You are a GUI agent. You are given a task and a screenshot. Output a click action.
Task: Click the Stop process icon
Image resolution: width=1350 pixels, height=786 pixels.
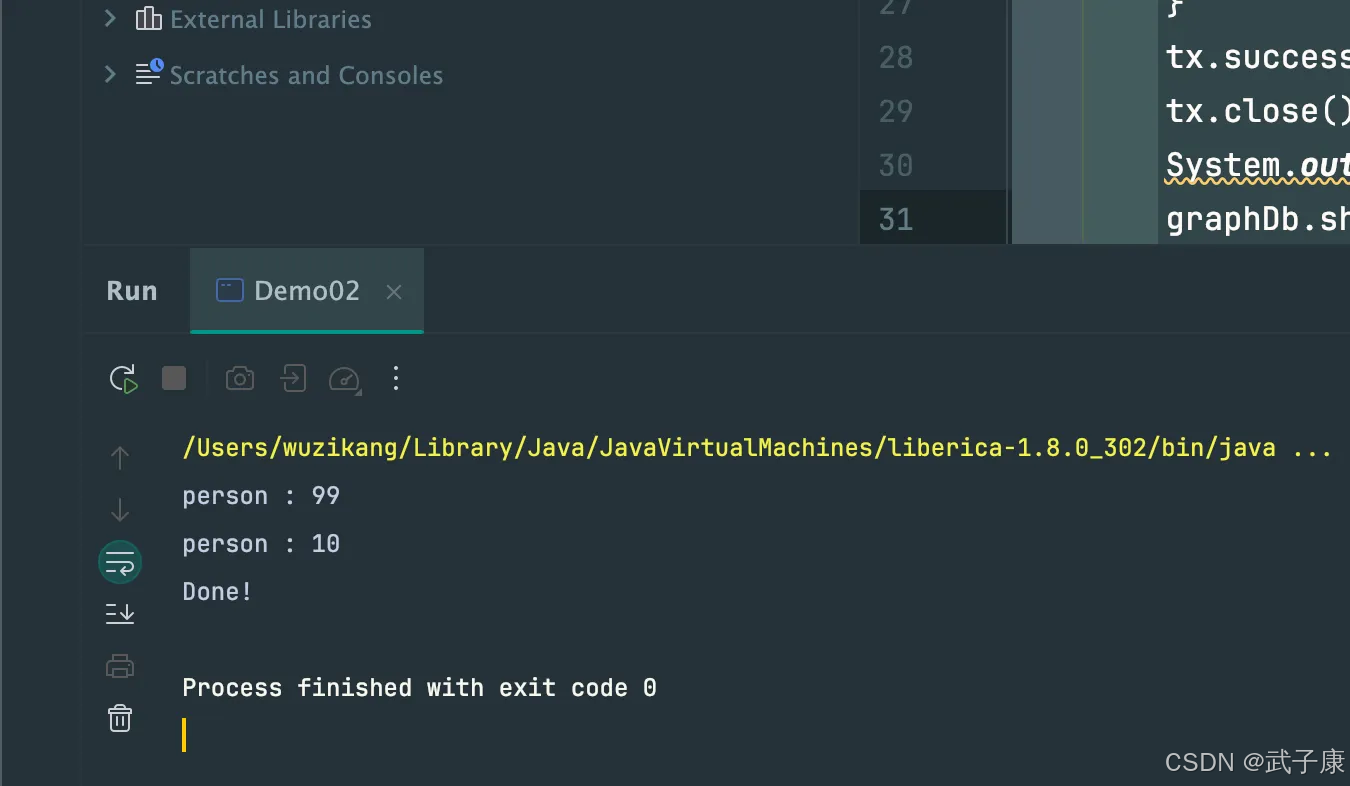pos(174,378)
